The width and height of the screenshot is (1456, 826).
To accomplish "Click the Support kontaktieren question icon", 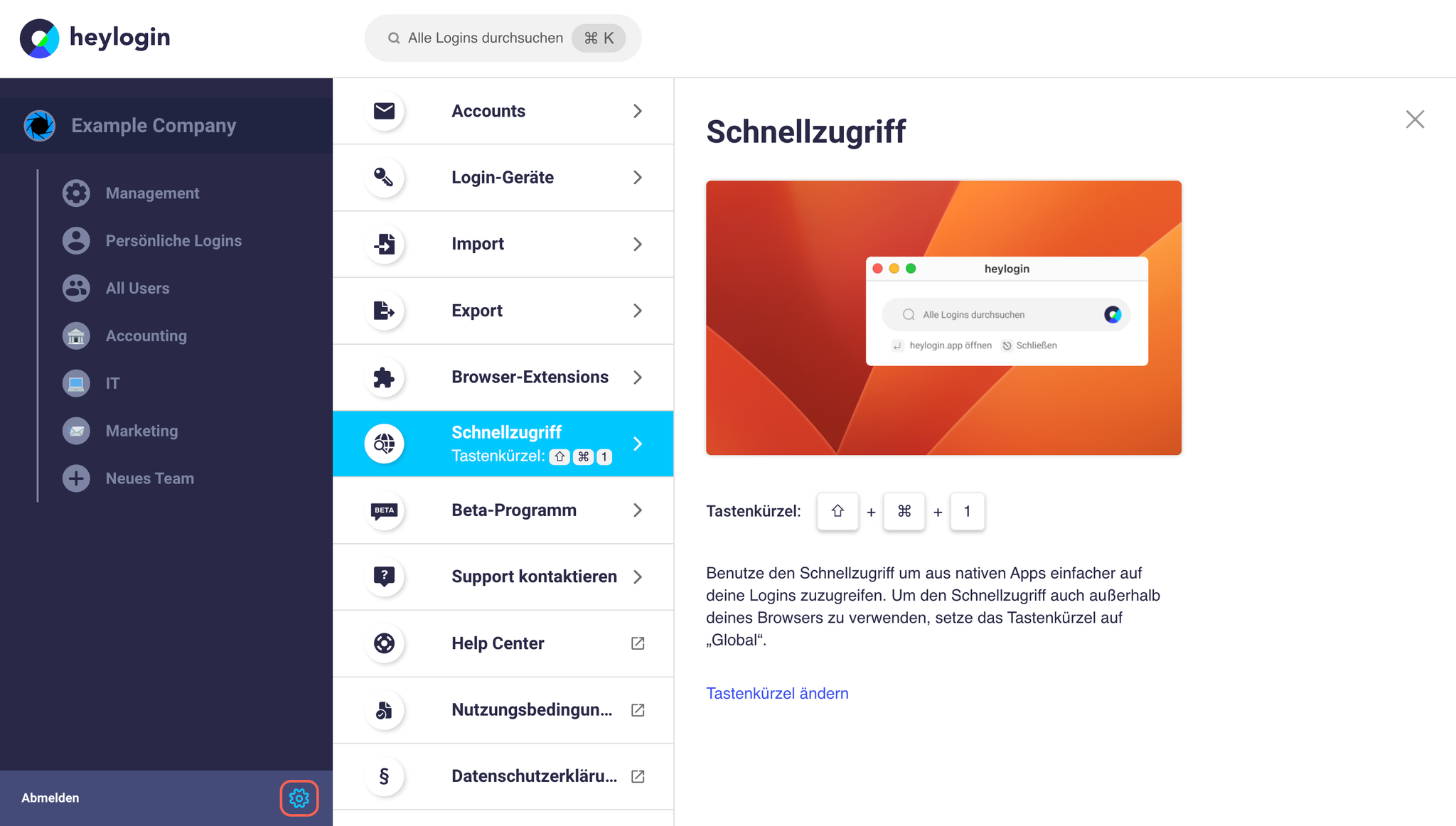I will click(x=385, y=576).
